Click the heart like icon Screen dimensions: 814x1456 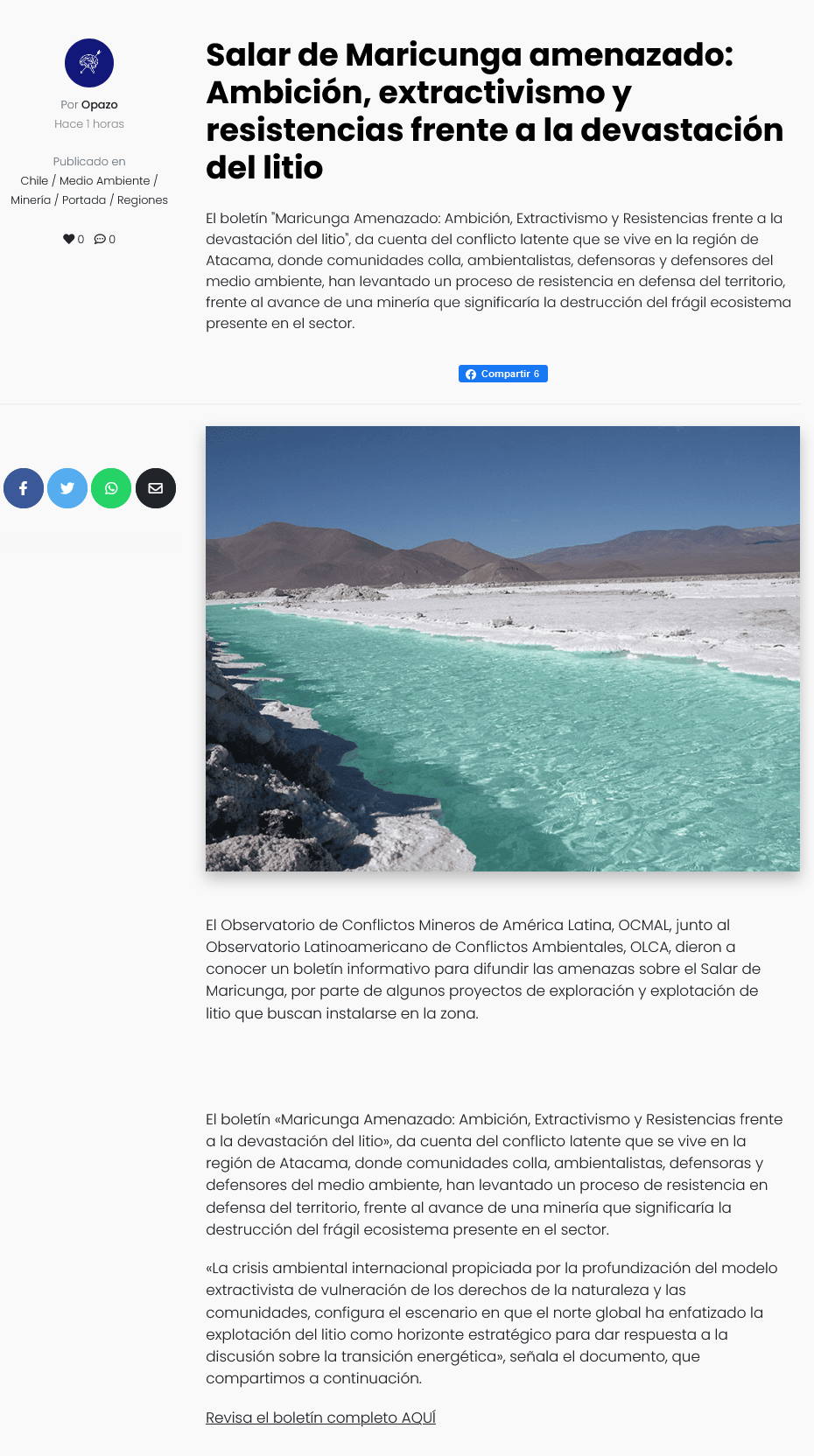coord(68,239)
